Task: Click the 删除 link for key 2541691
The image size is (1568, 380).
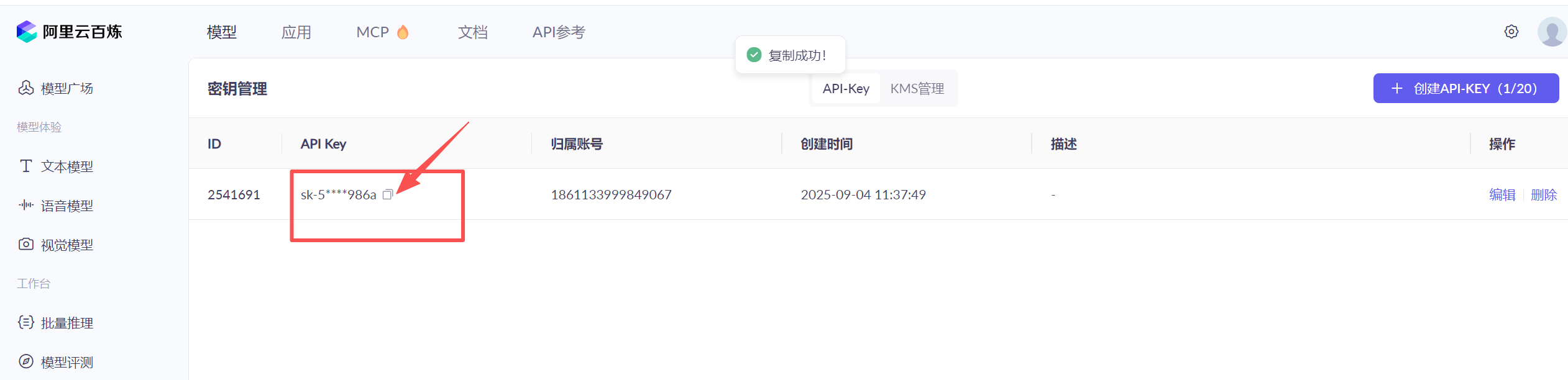Action: pos(1543,195)
